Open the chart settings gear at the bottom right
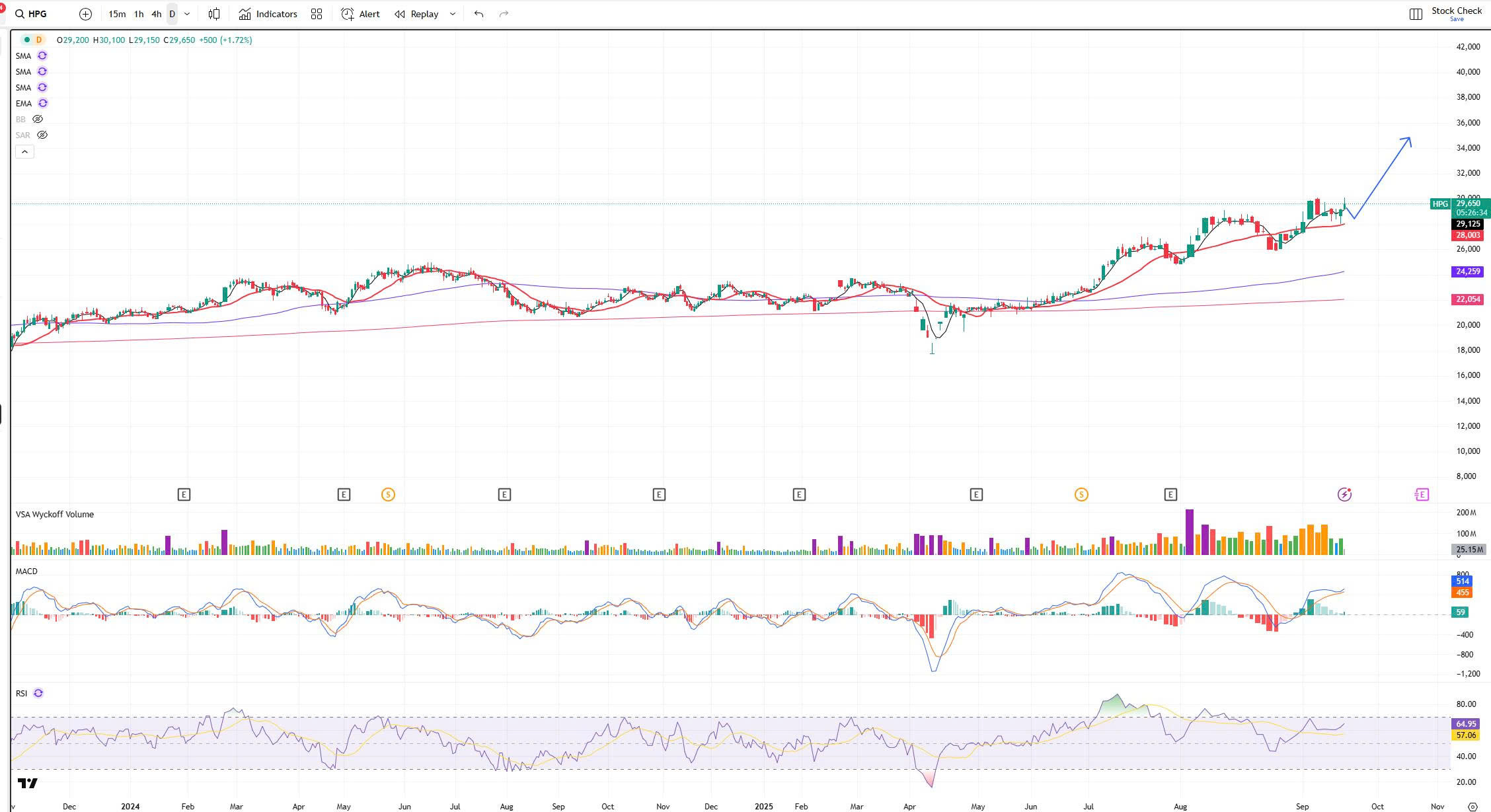1491x812 pixels. [x=1472, y=807]
